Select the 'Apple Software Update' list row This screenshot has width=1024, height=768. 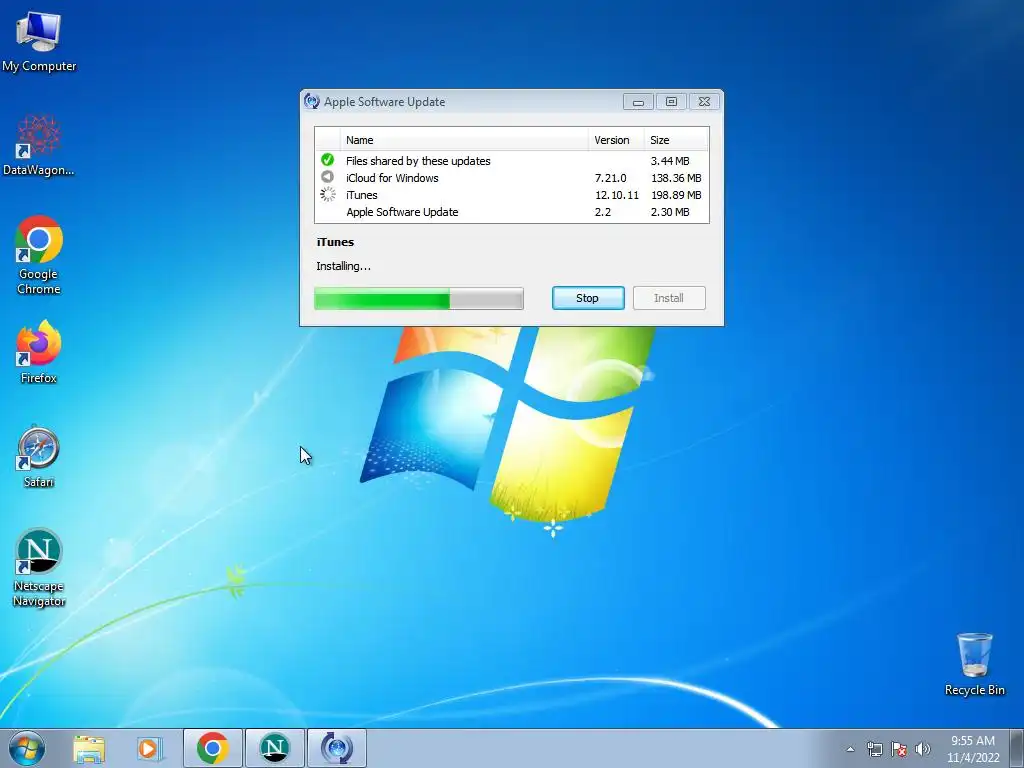(512, 212)
